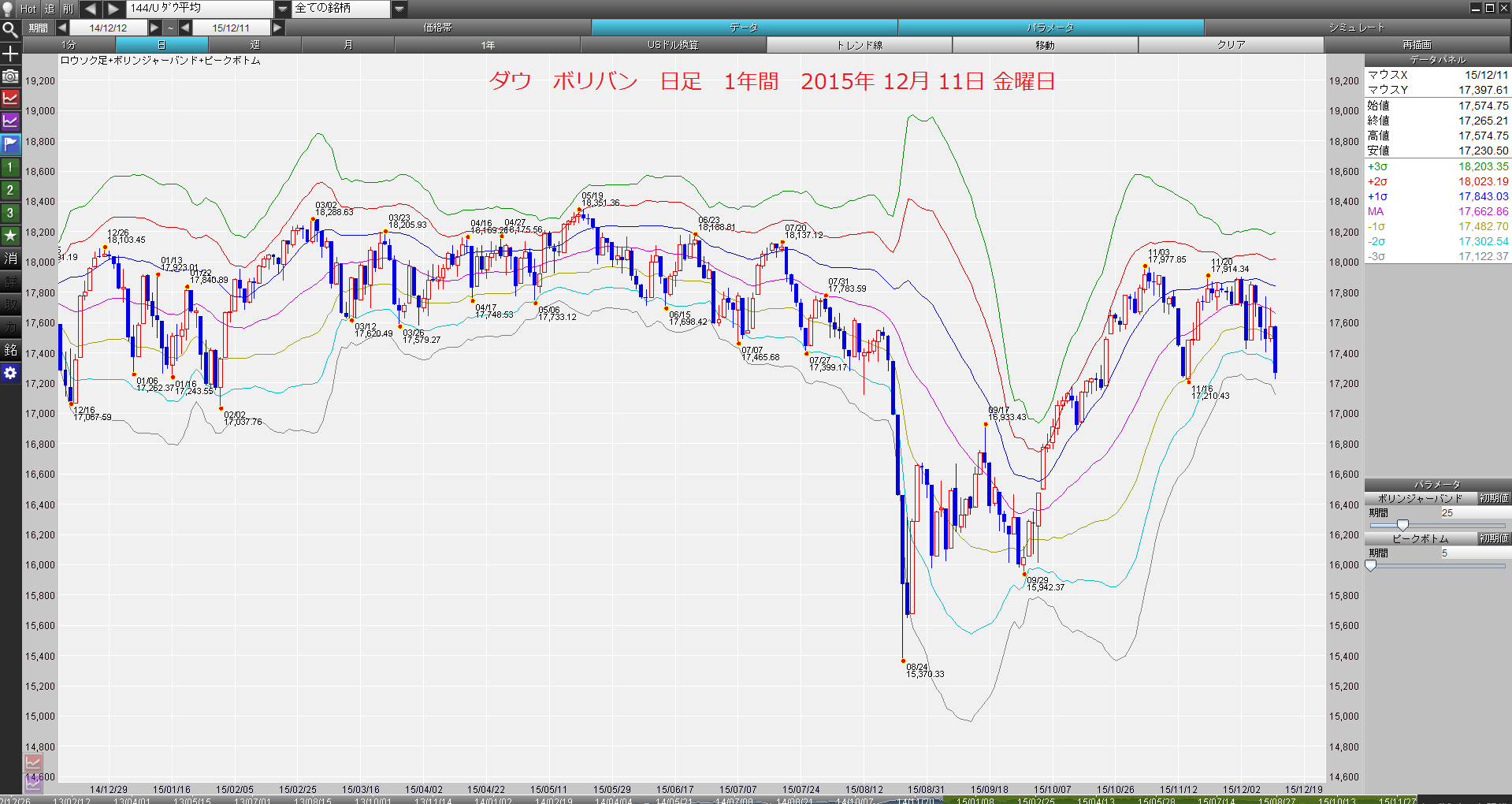Screen dimensions: 1512x804
Task: Open the シミュレート tab
Action: tap(1357, 28)
